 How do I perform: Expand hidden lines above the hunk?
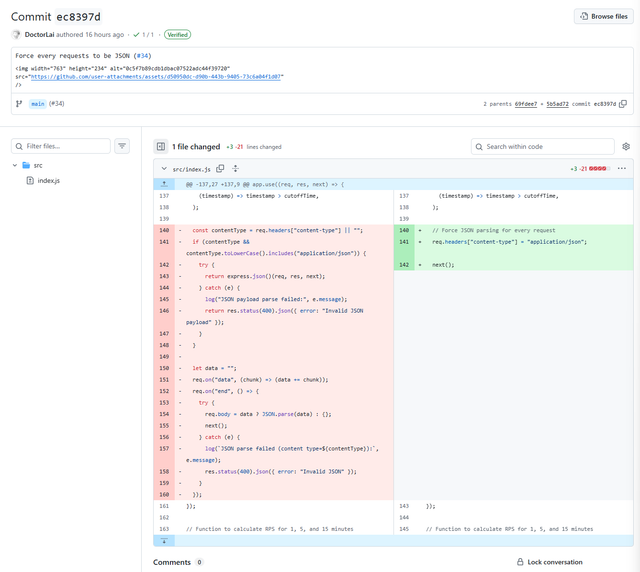pos(164,184)
